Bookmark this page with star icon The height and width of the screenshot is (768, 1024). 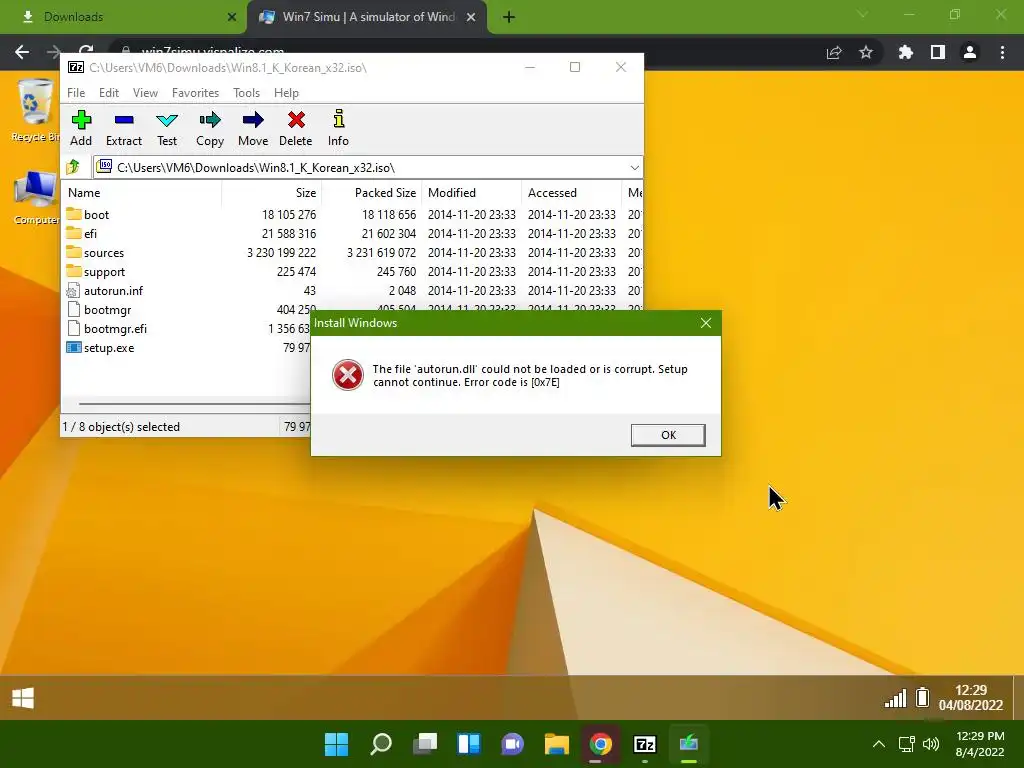(x=866, y=52)
